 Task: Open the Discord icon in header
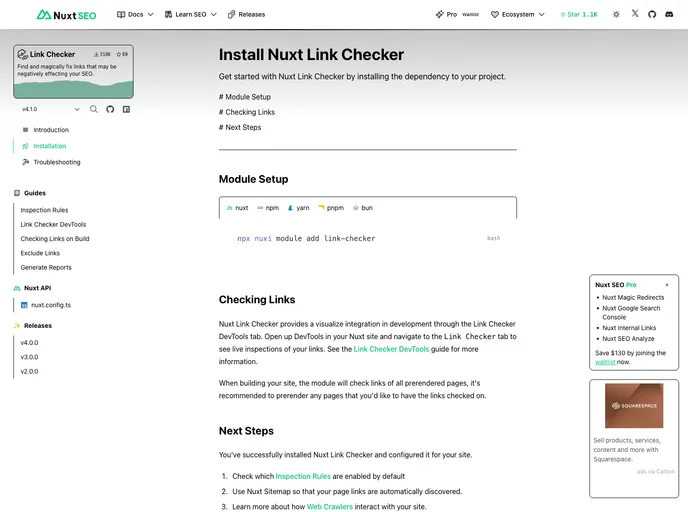669,14
